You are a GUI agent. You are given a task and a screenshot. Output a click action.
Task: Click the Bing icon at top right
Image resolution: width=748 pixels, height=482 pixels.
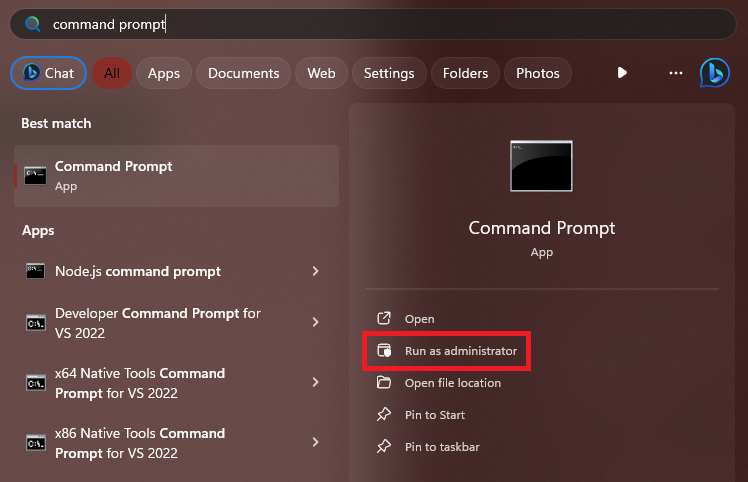[714, 73]
